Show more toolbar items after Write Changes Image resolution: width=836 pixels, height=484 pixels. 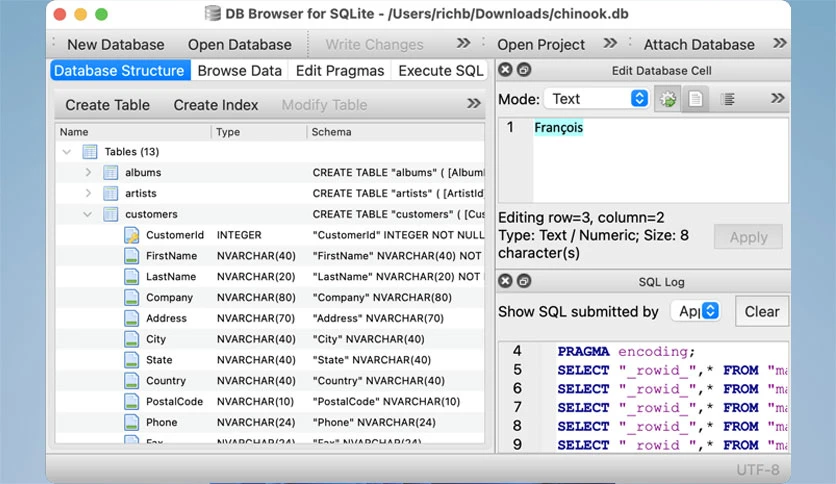point(463,43)
